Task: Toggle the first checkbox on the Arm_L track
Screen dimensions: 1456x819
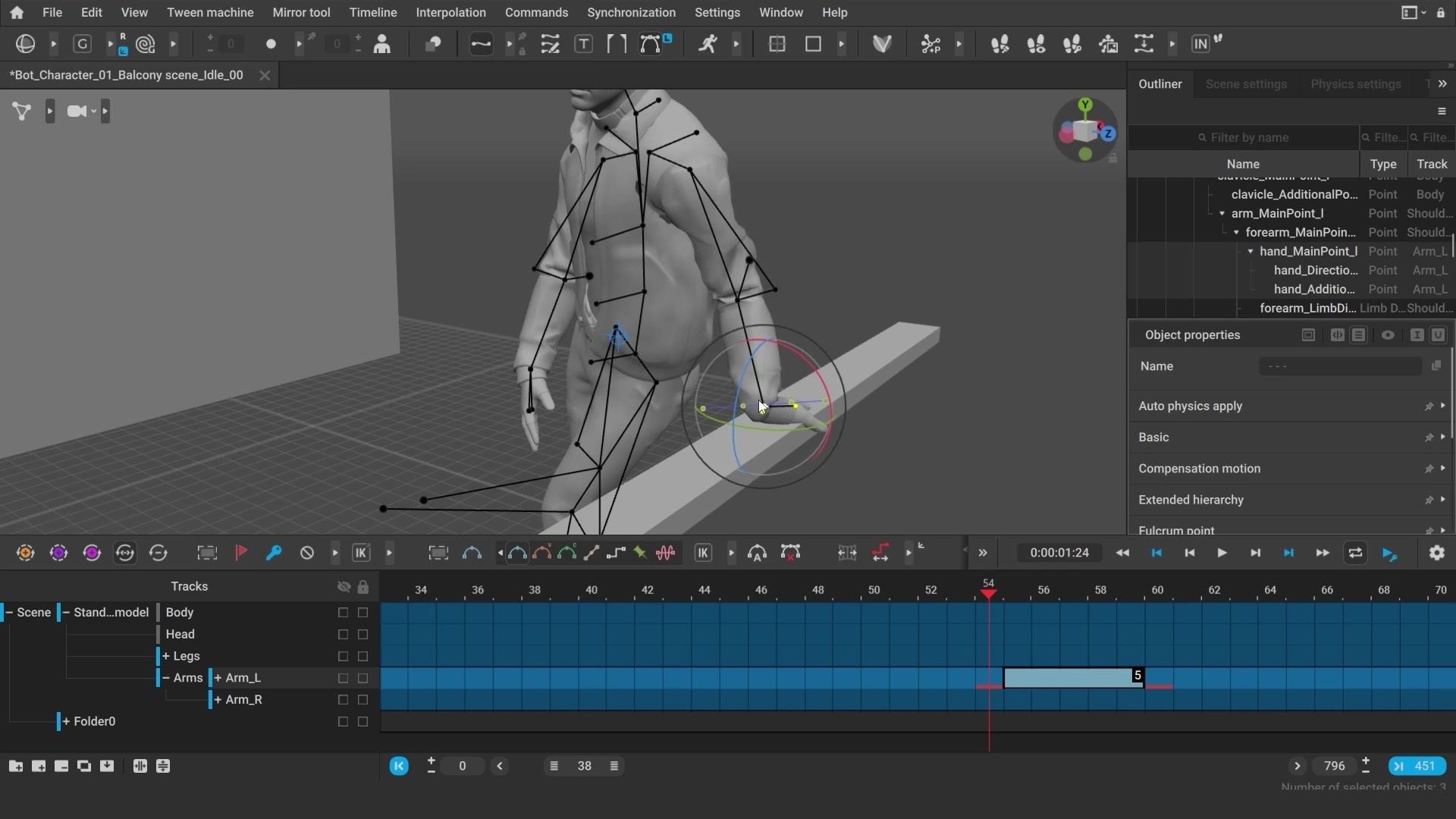Action: coord(343,678)
